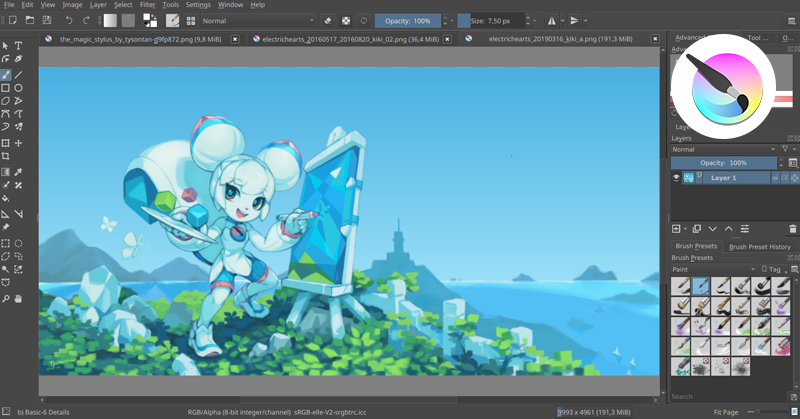
Task: Open the Layer menu
Action: tap(98, 5)
